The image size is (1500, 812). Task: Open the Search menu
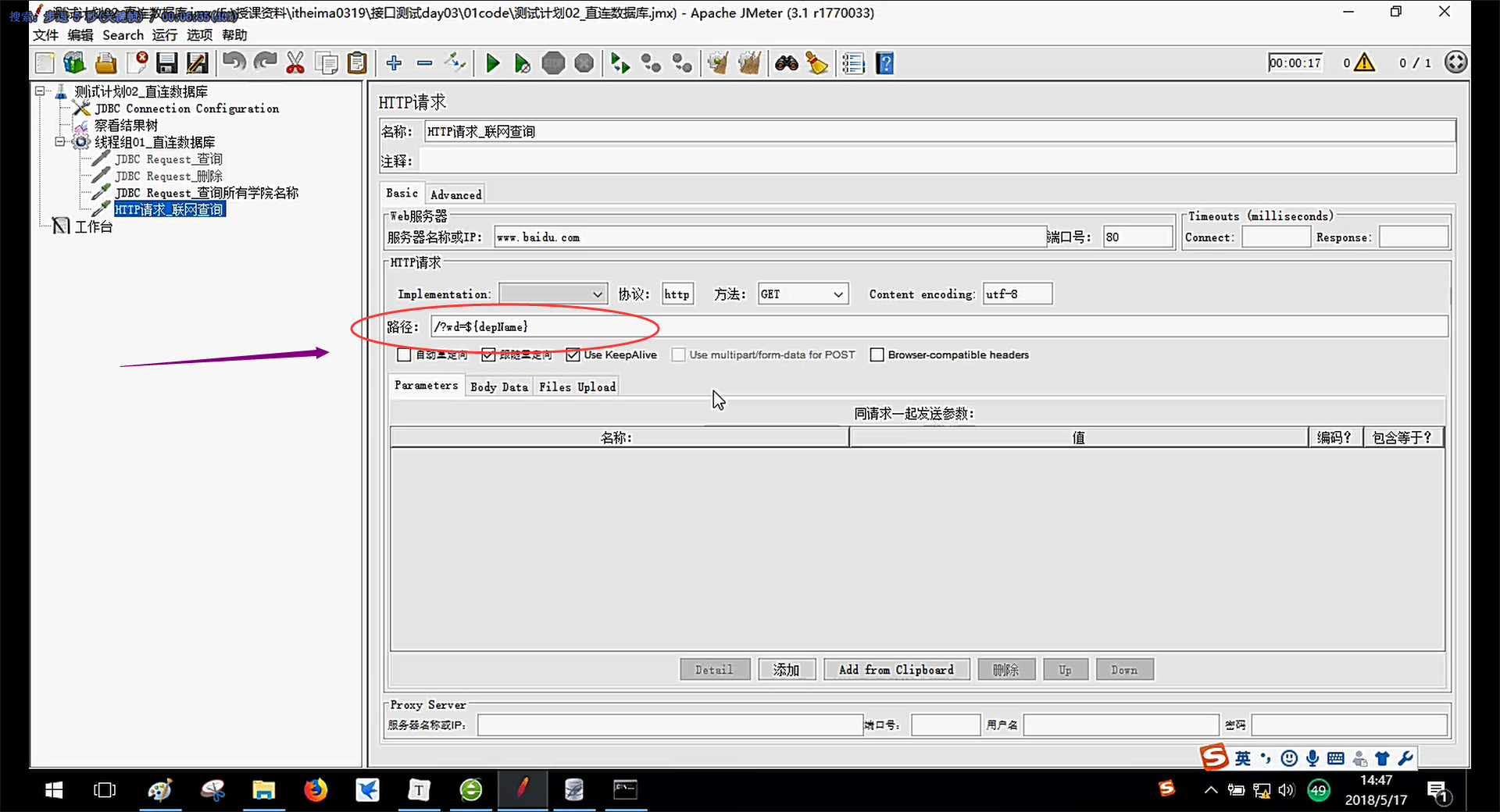(123, 35)
